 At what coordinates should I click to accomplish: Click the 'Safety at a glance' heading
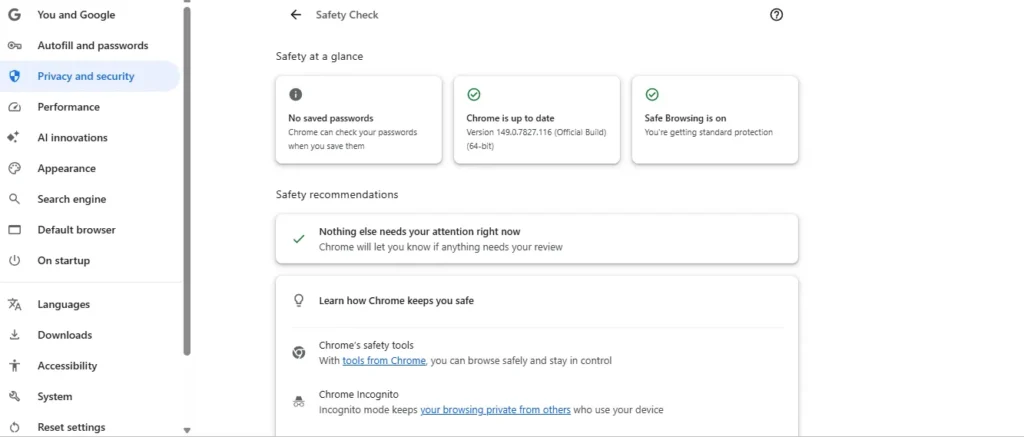(x=319, y=56)
